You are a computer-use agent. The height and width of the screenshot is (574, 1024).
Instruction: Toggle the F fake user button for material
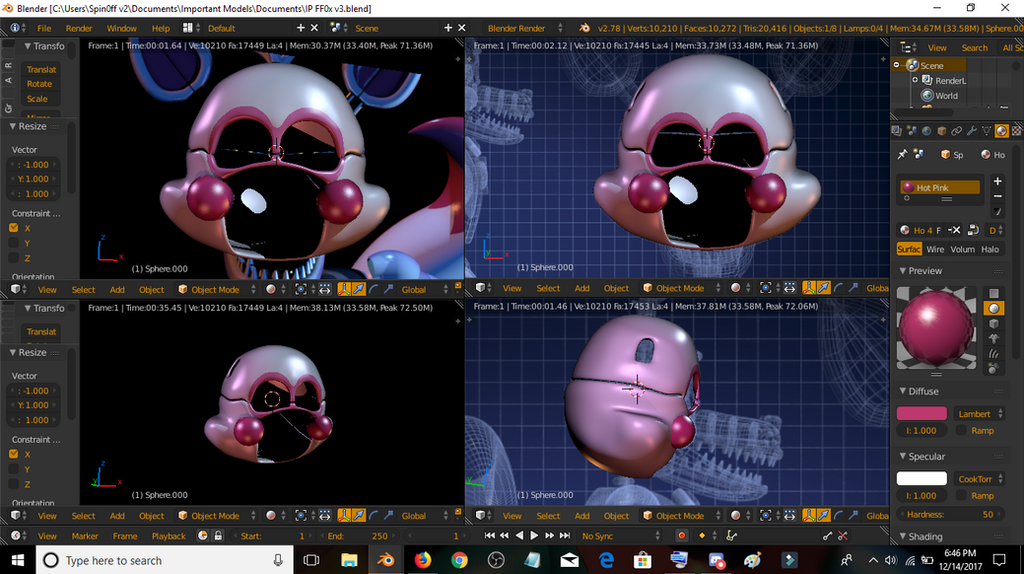tap(938, 230)
